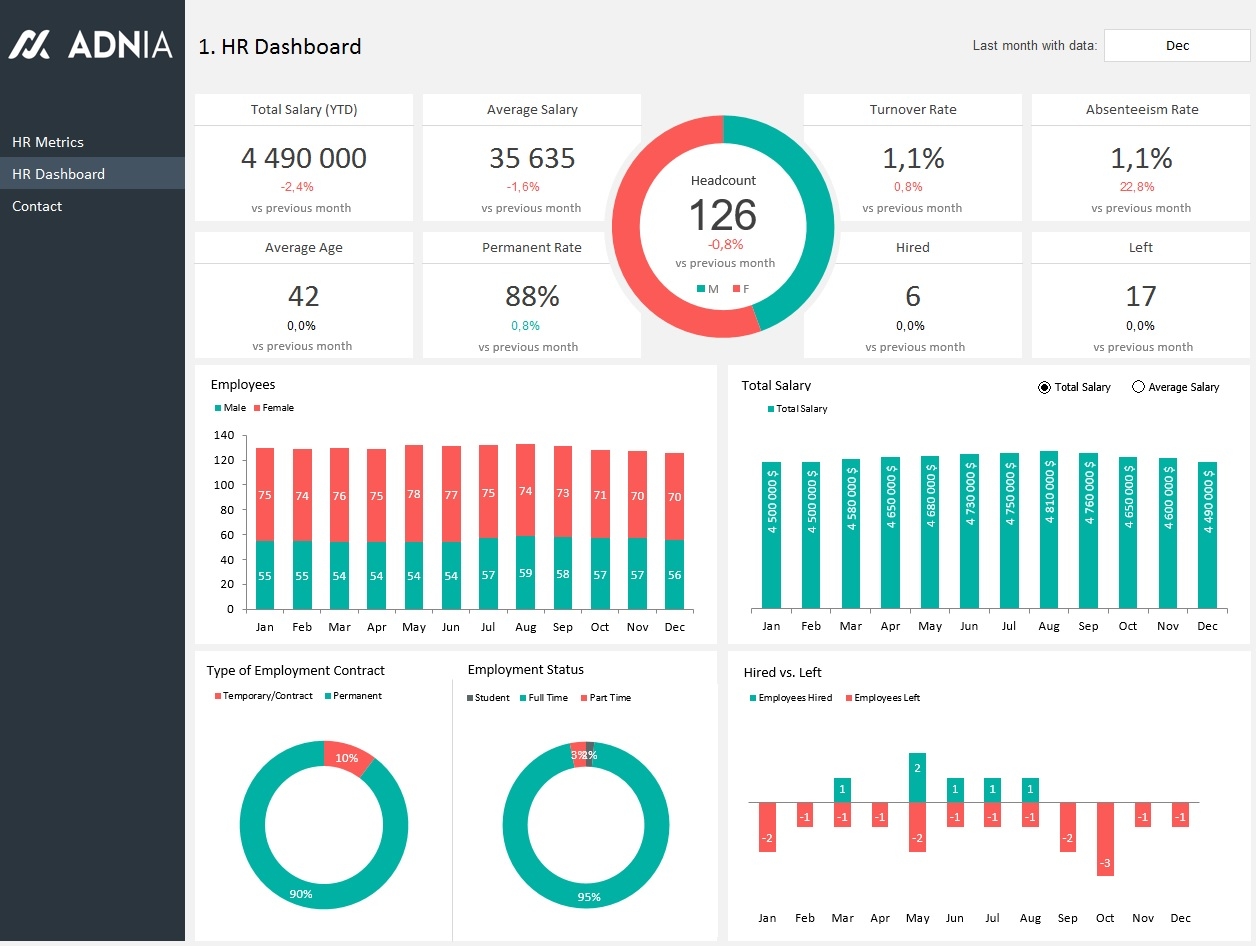Select the HR Dashboard sidebar entry
Viewport: 1256px width, 946px height.
pos(56,173)
